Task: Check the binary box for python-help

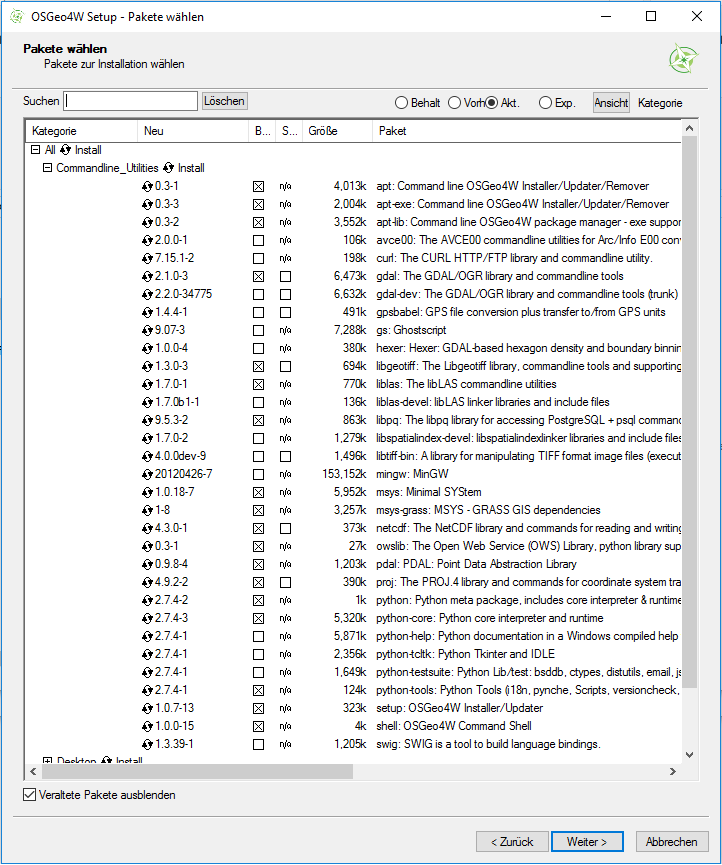Action: (258, 637)
